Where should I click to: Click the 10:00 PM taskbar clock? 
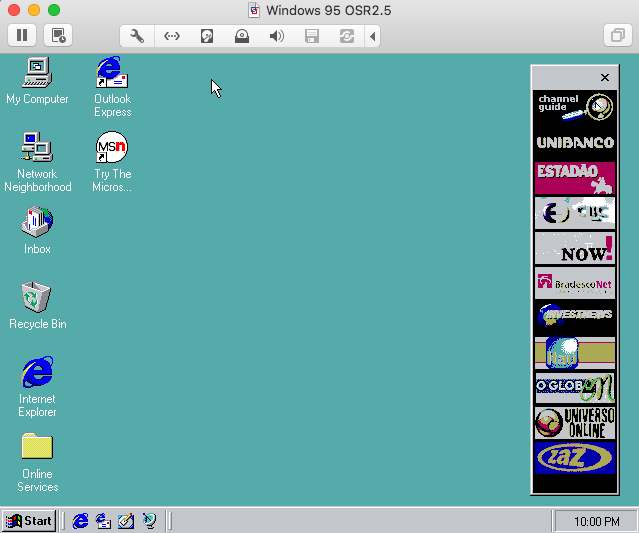(x=597, y=521)
